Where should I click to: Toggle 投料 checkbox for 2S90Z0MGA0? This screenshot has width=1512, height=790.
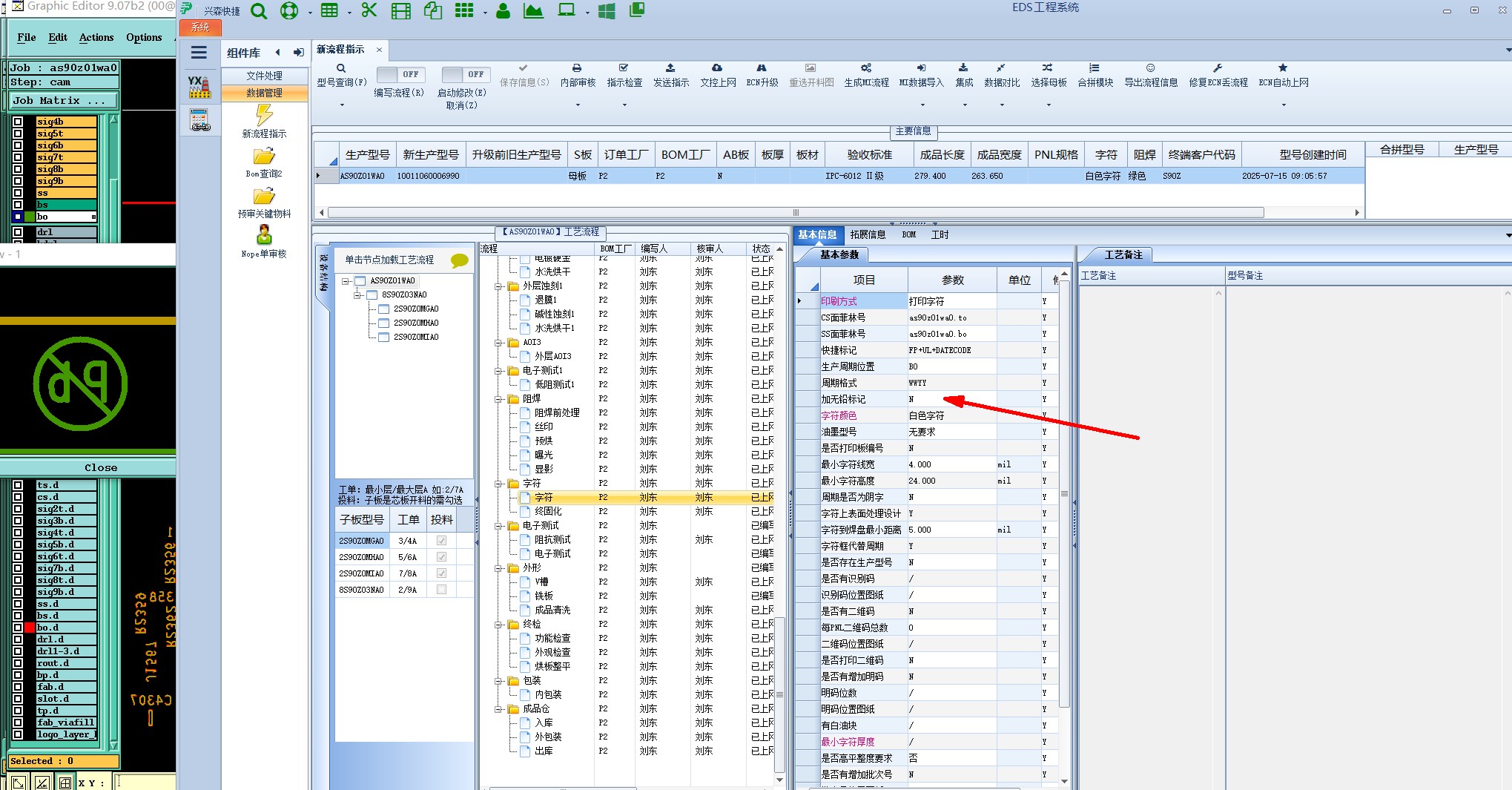442,541
